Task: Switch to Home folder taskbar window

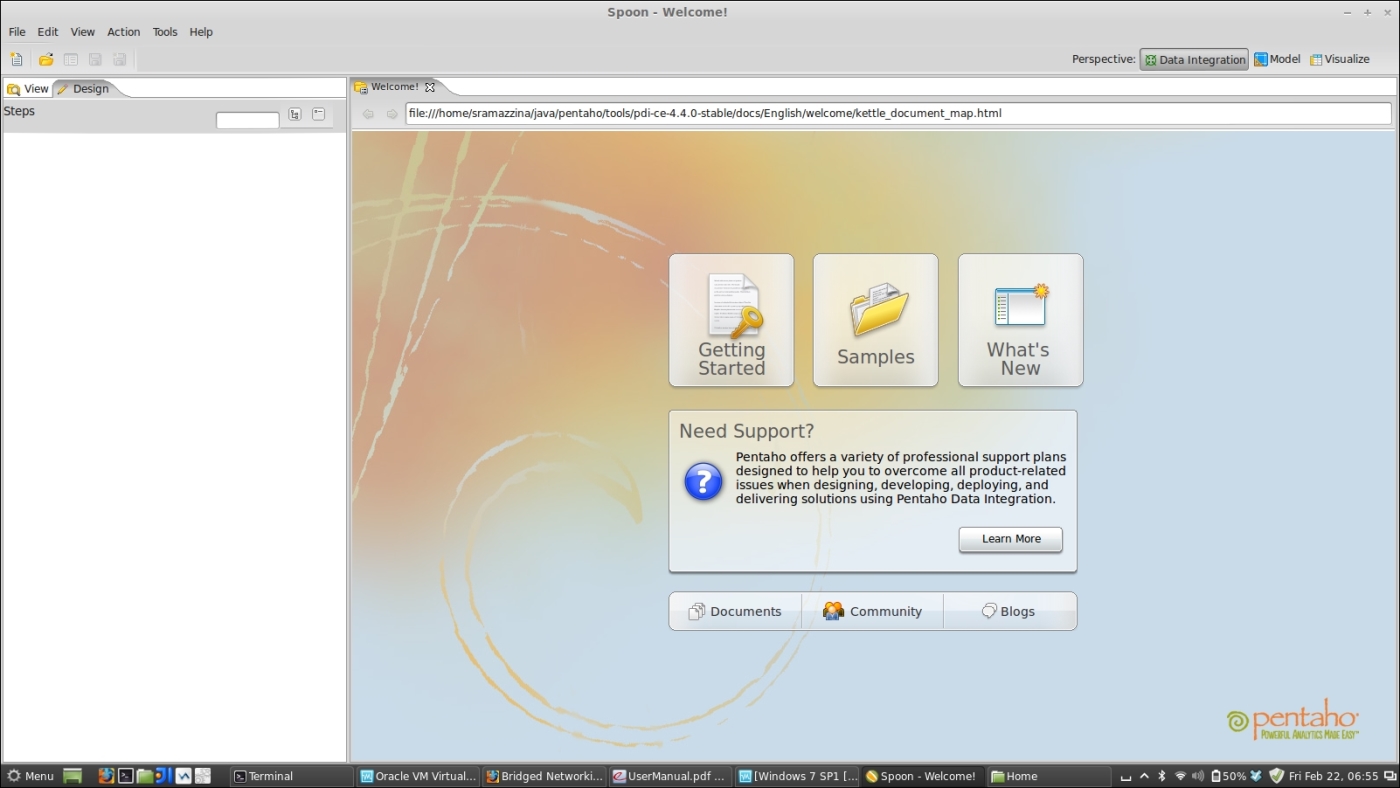Action: 1049,776
